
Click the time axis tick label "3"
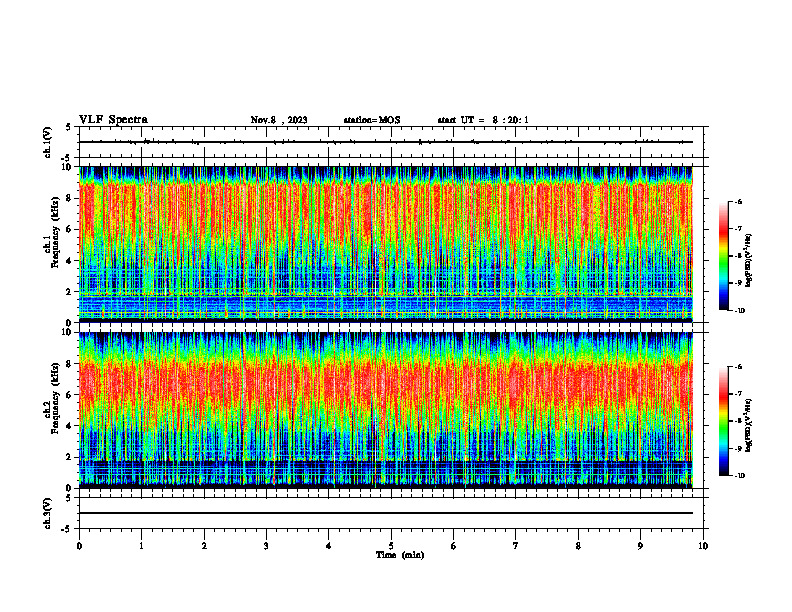[x=266, y=546]
